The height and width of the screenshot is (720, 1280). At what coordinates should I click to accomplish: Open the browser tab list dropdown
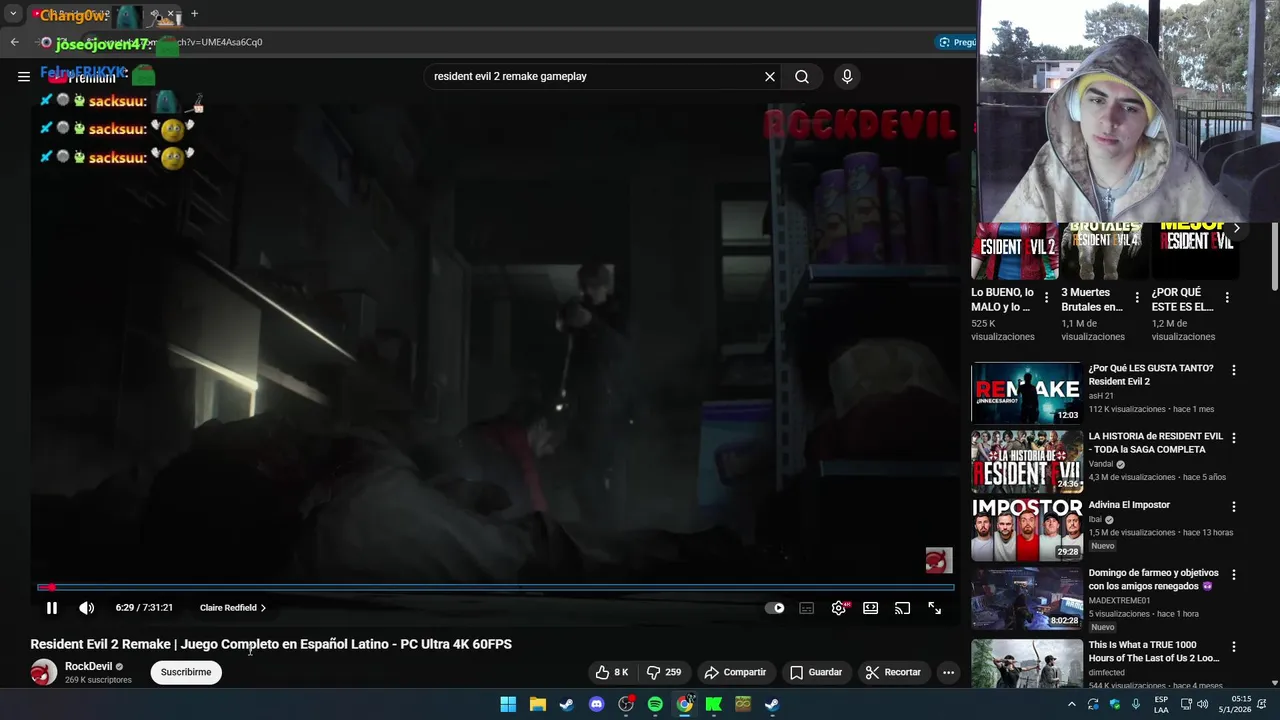pos(13,14)
